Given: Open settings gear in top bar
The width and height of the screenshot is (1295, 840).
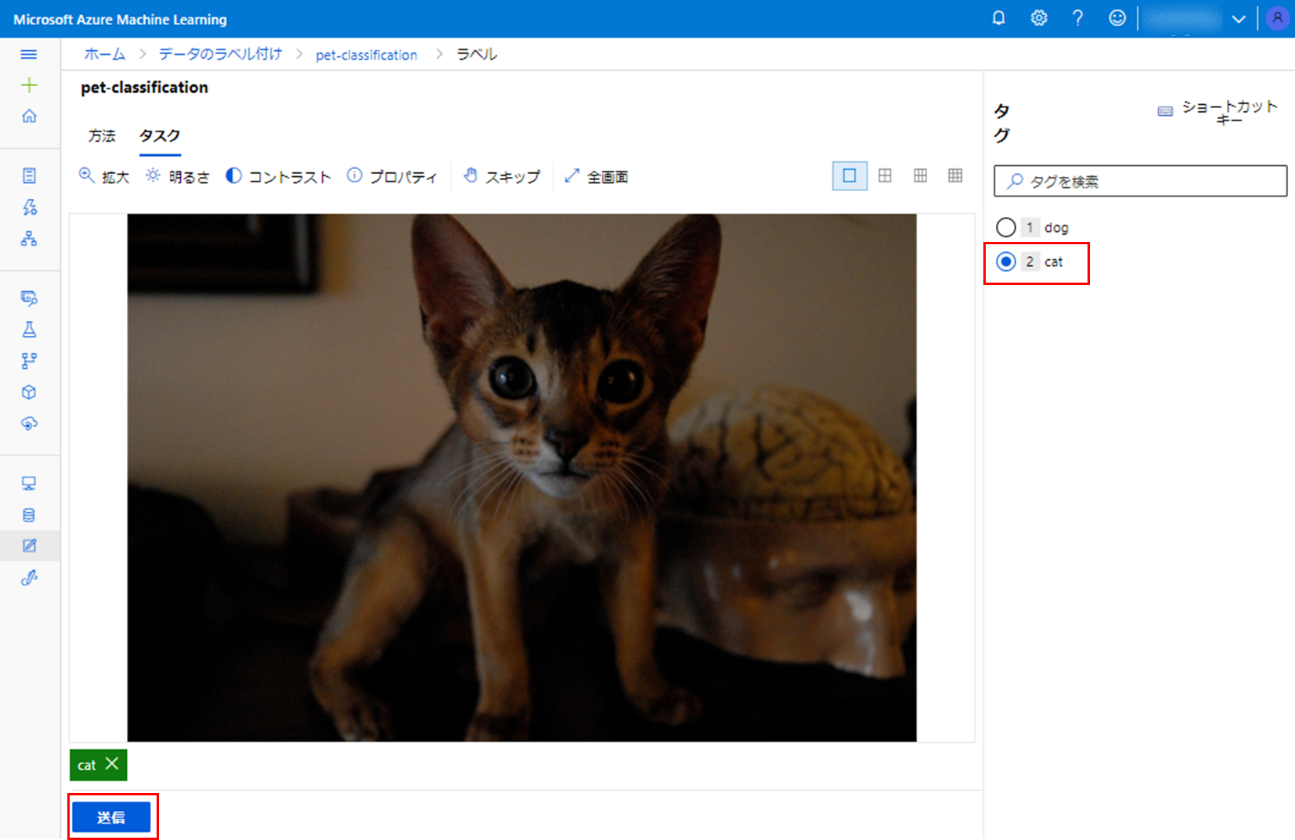Looking at the screenshot, I should (1039, 19).
